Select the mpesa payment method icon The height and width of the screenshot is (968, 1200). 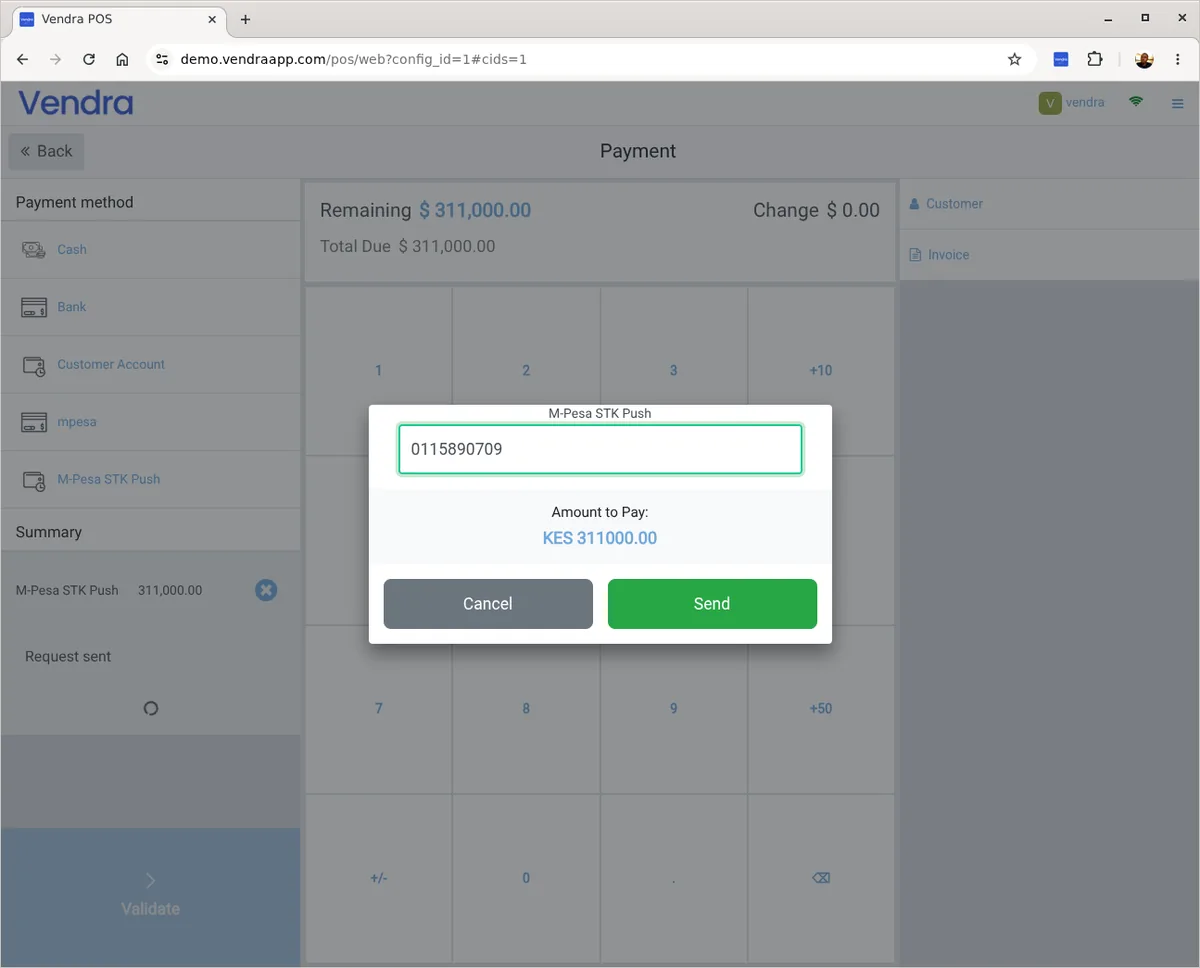pos(34,422)
